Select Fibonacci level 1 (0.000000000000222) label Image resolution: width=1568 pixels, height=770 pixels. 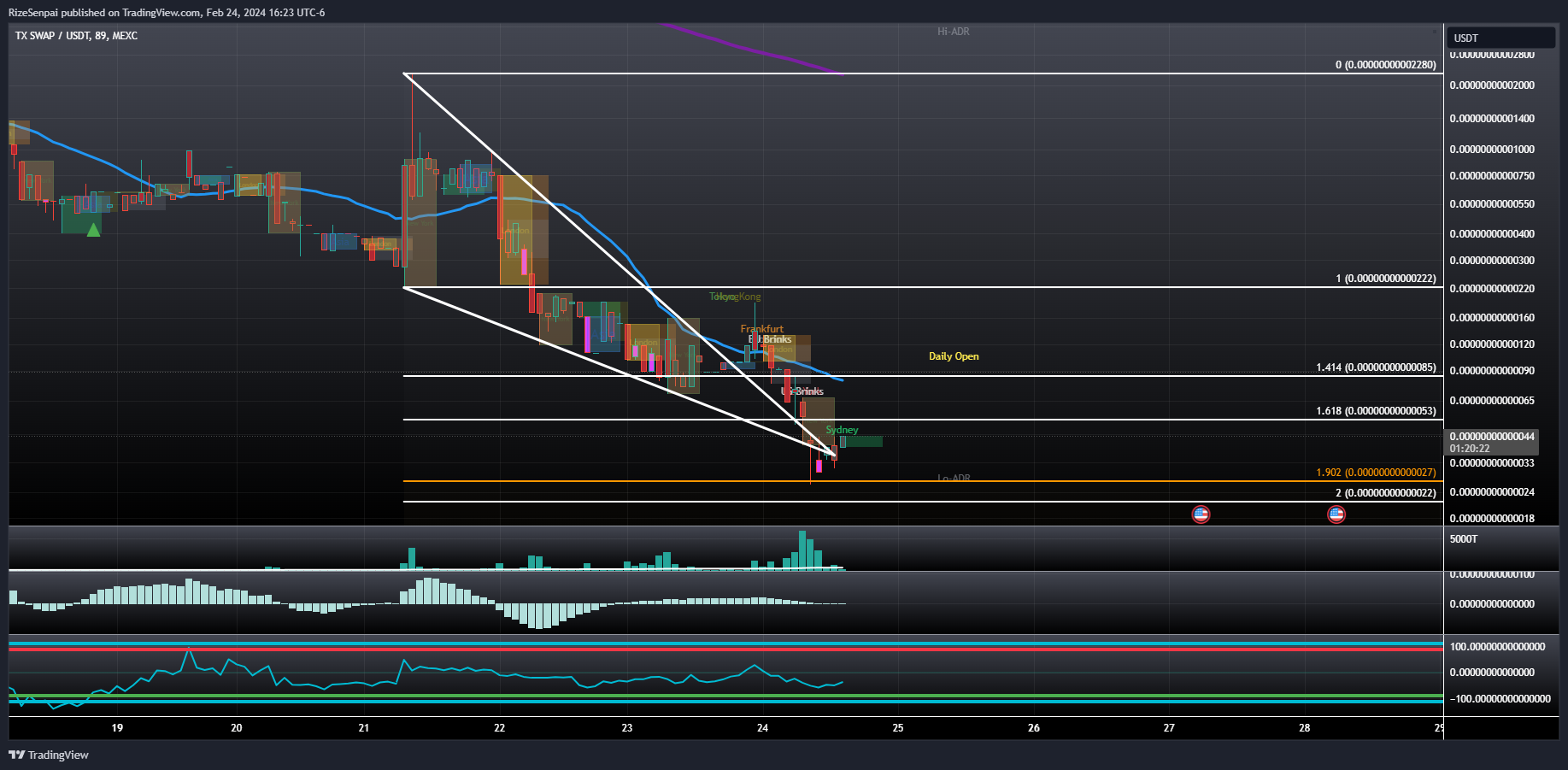[x=1386, y=279]
